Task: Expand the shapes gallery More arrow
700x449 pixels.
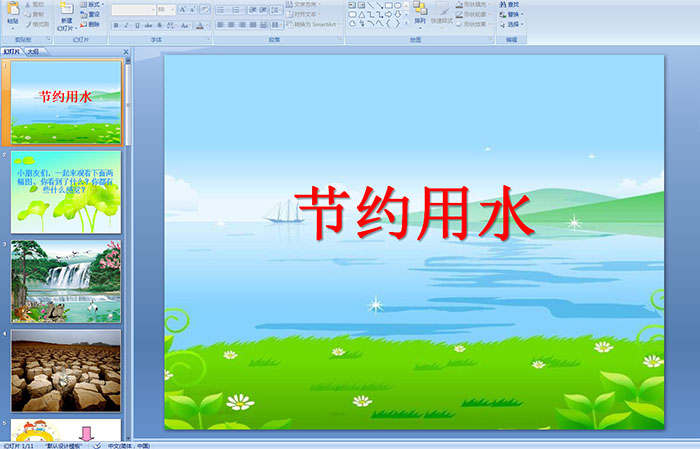Action: 406,24
